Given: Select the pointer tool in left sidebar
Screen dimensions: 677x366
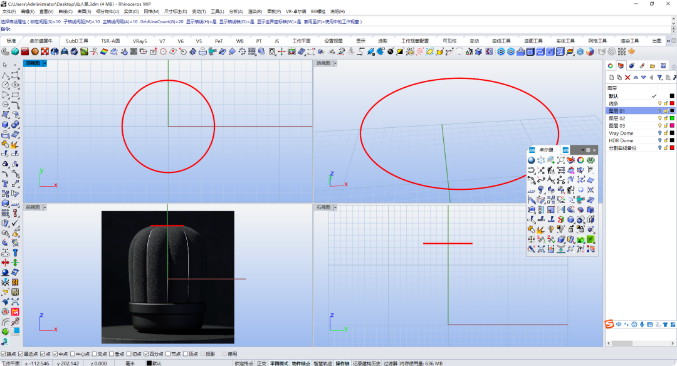Looking at the screenshot, I should pos(5,65).
